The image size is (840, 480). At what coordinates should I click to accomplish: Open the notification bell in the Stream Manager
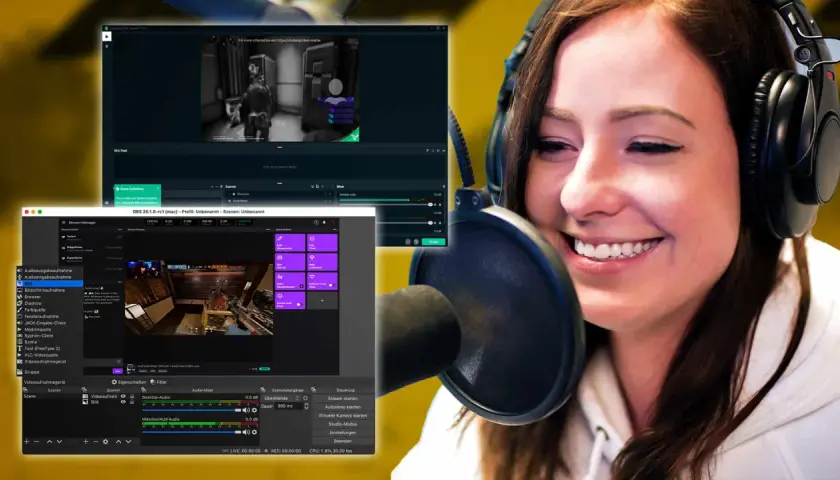click(324, 222)
